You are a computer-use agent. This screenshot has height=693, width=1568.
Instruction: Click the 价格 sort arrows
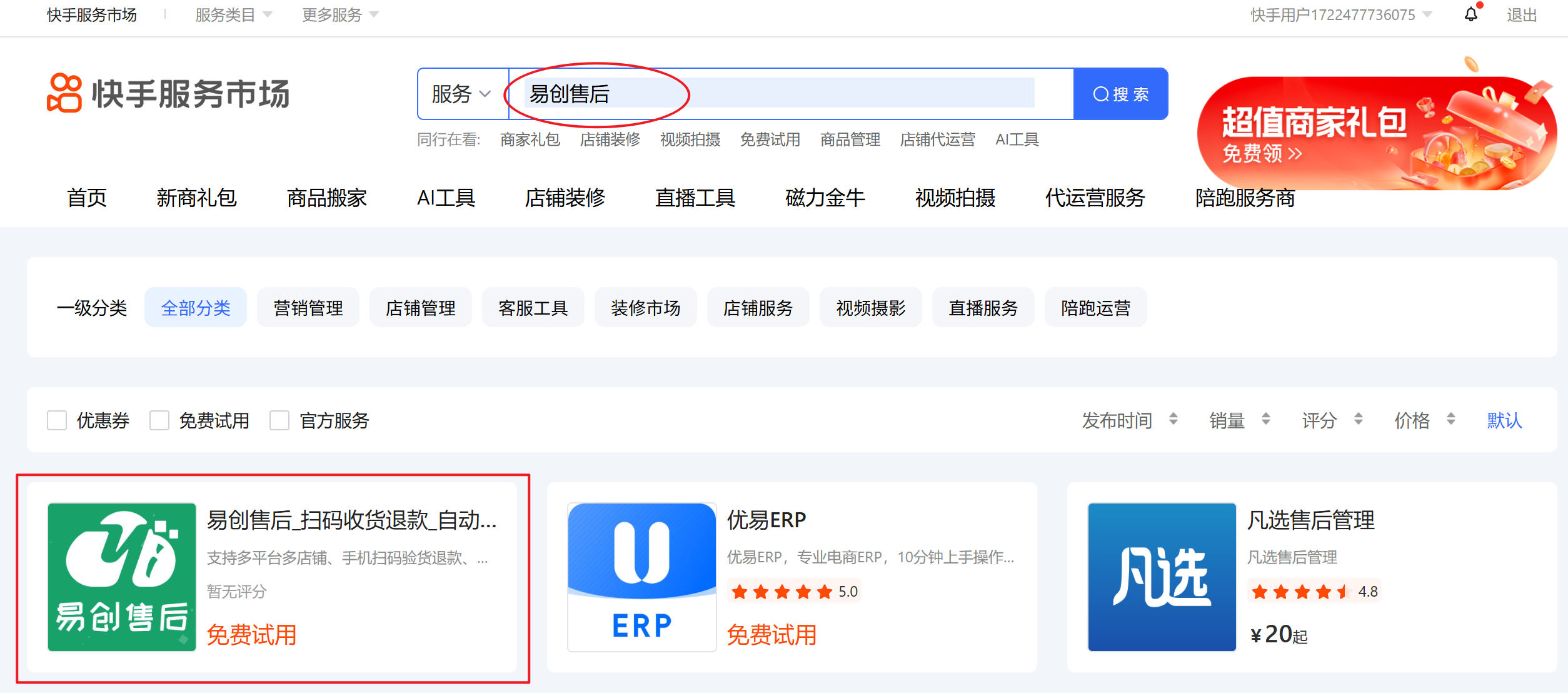1450,420
